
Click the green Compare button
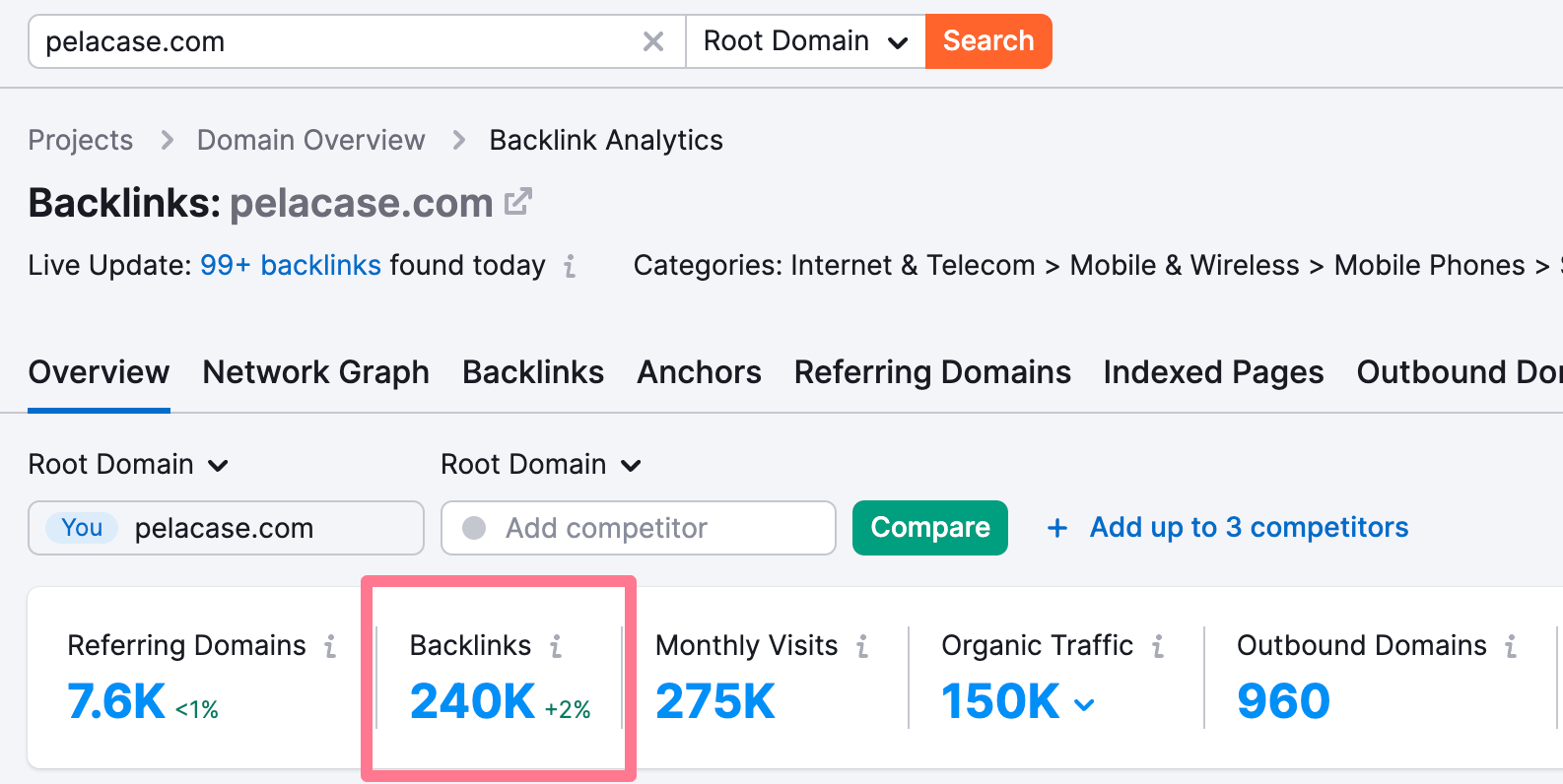(929, 528)
